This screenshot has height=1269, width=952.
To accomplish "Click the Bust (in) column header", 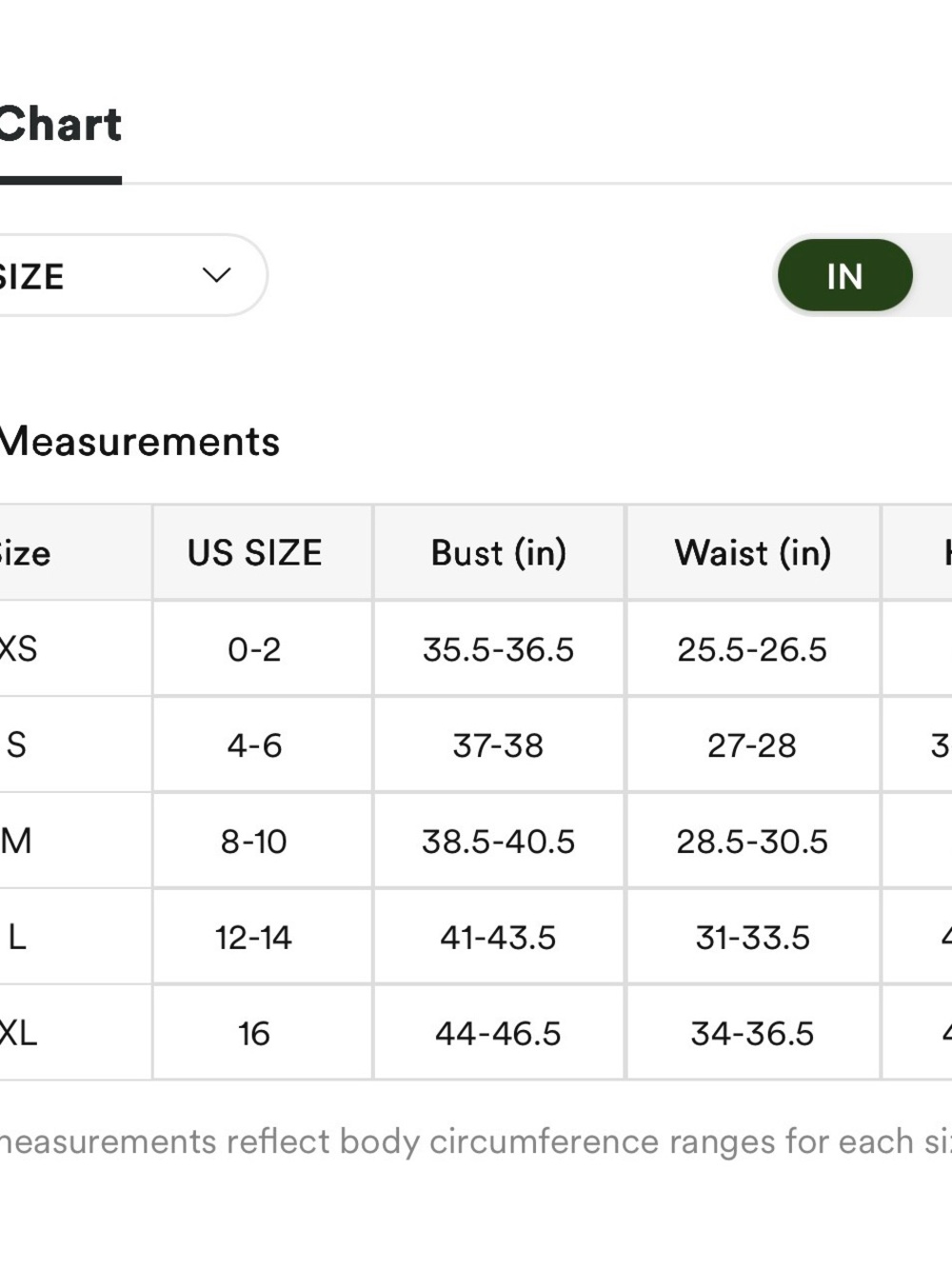I will [499, 553].
